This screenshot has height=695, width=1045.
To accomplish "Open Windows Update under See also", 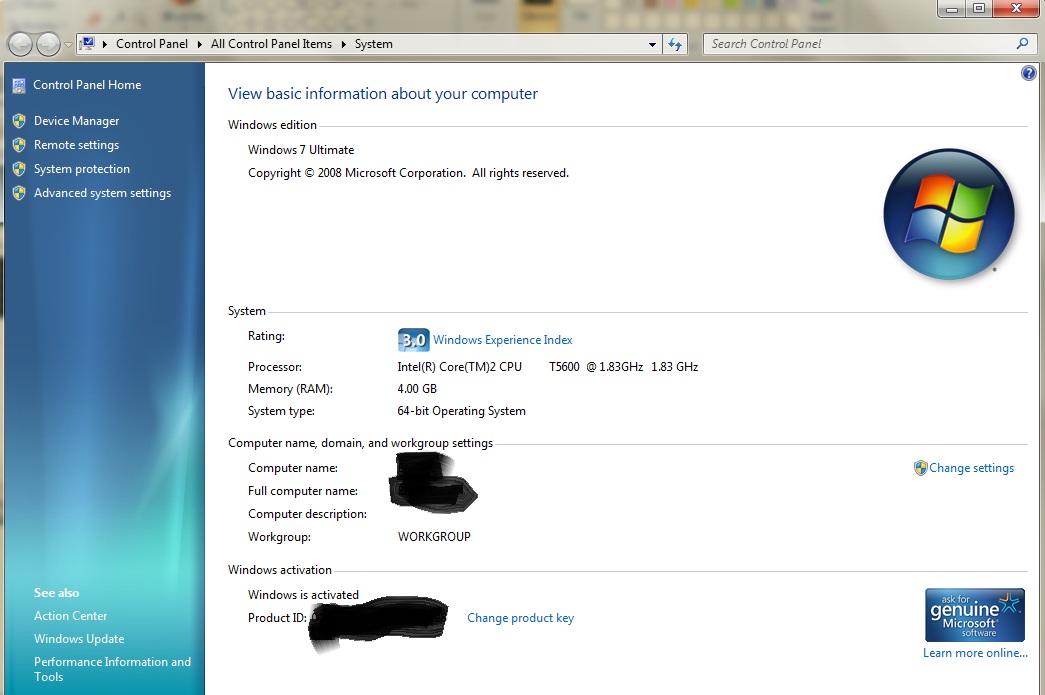I will coord(79,638).
